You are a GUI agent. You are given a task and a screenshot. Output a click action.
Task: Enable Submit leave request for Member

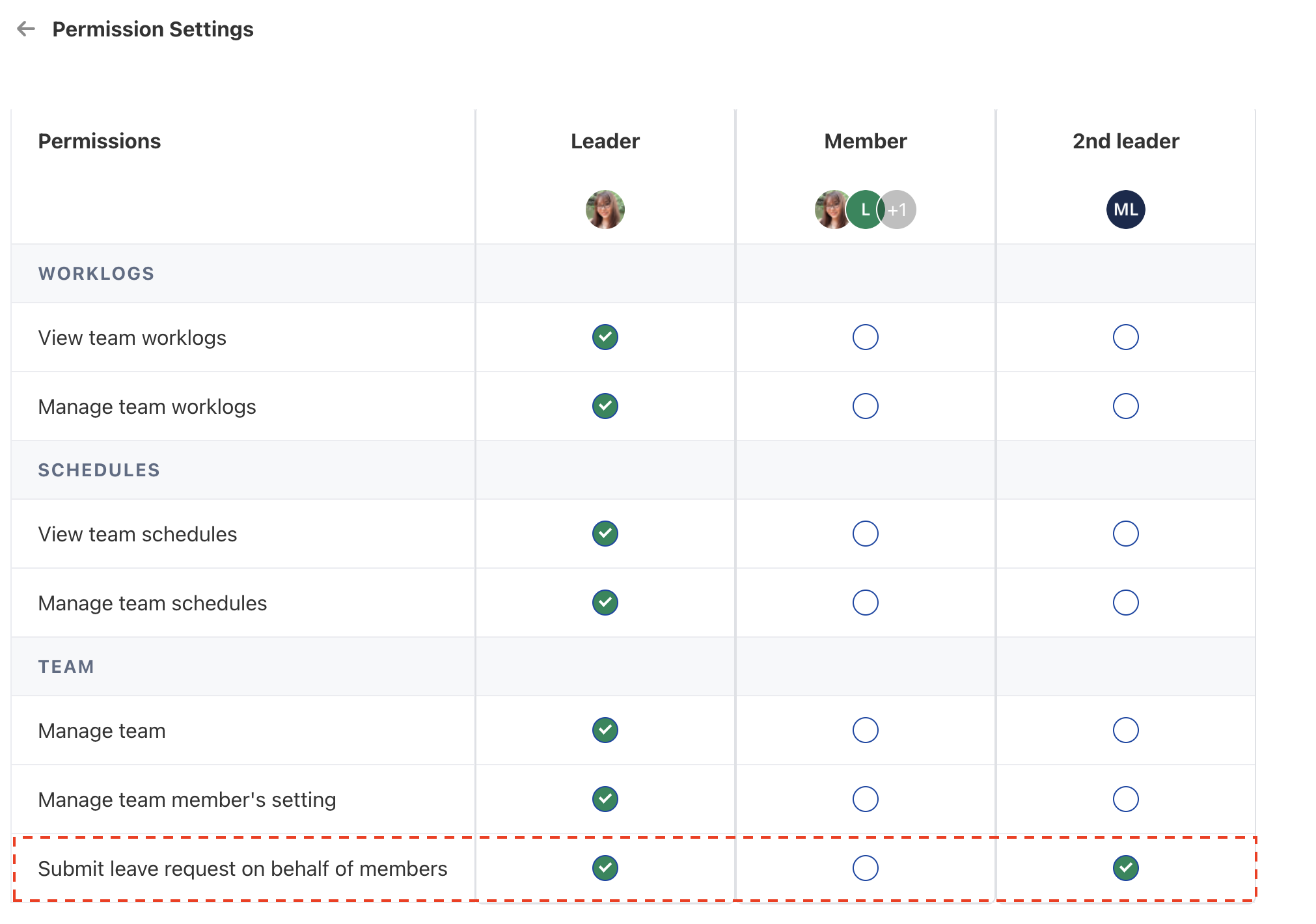(865, 868)
